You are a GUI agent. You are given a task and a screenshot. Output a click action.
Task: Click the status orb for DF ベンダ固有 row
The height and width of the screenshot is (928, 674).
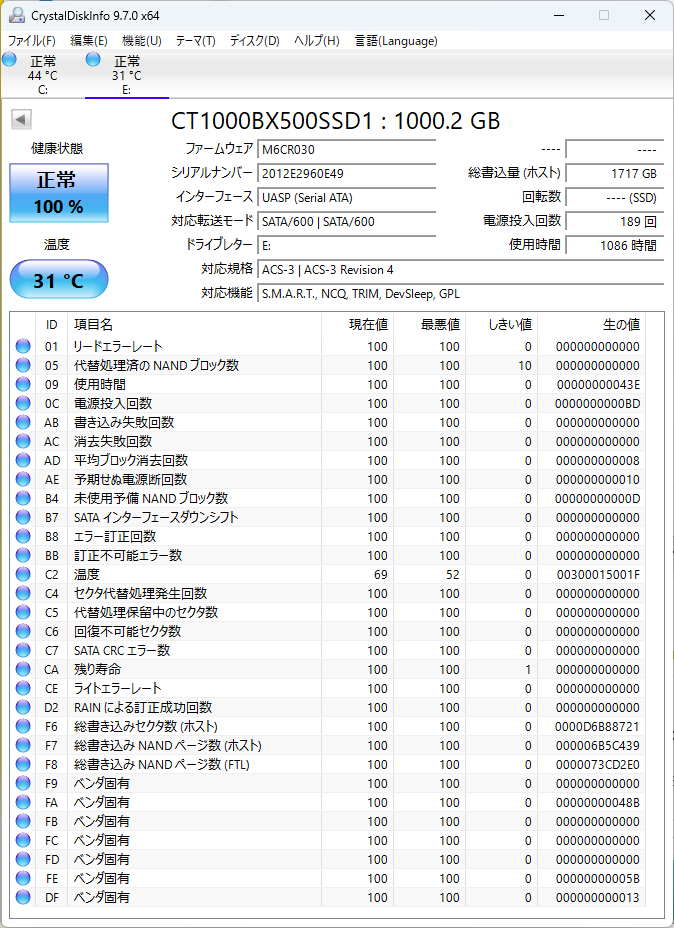23,897
